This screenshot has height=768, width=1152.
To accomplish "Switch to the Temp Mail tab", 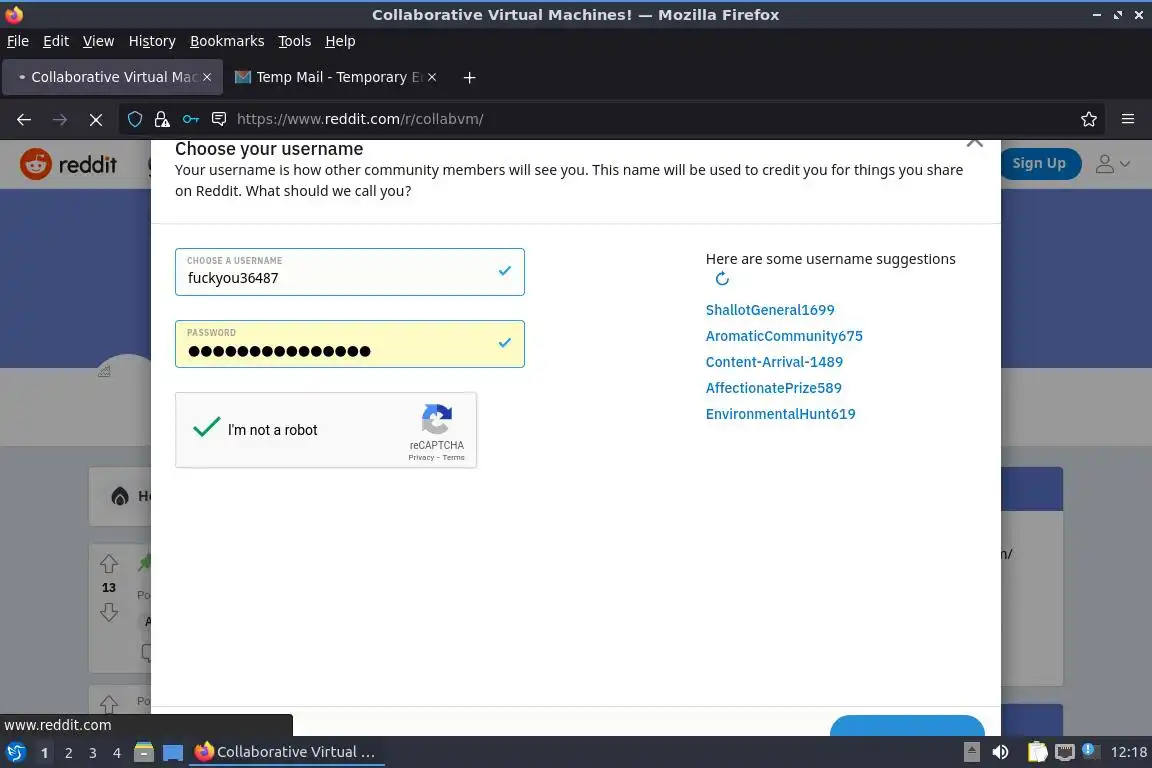I will pyautogui.click(x=337, y=77).
